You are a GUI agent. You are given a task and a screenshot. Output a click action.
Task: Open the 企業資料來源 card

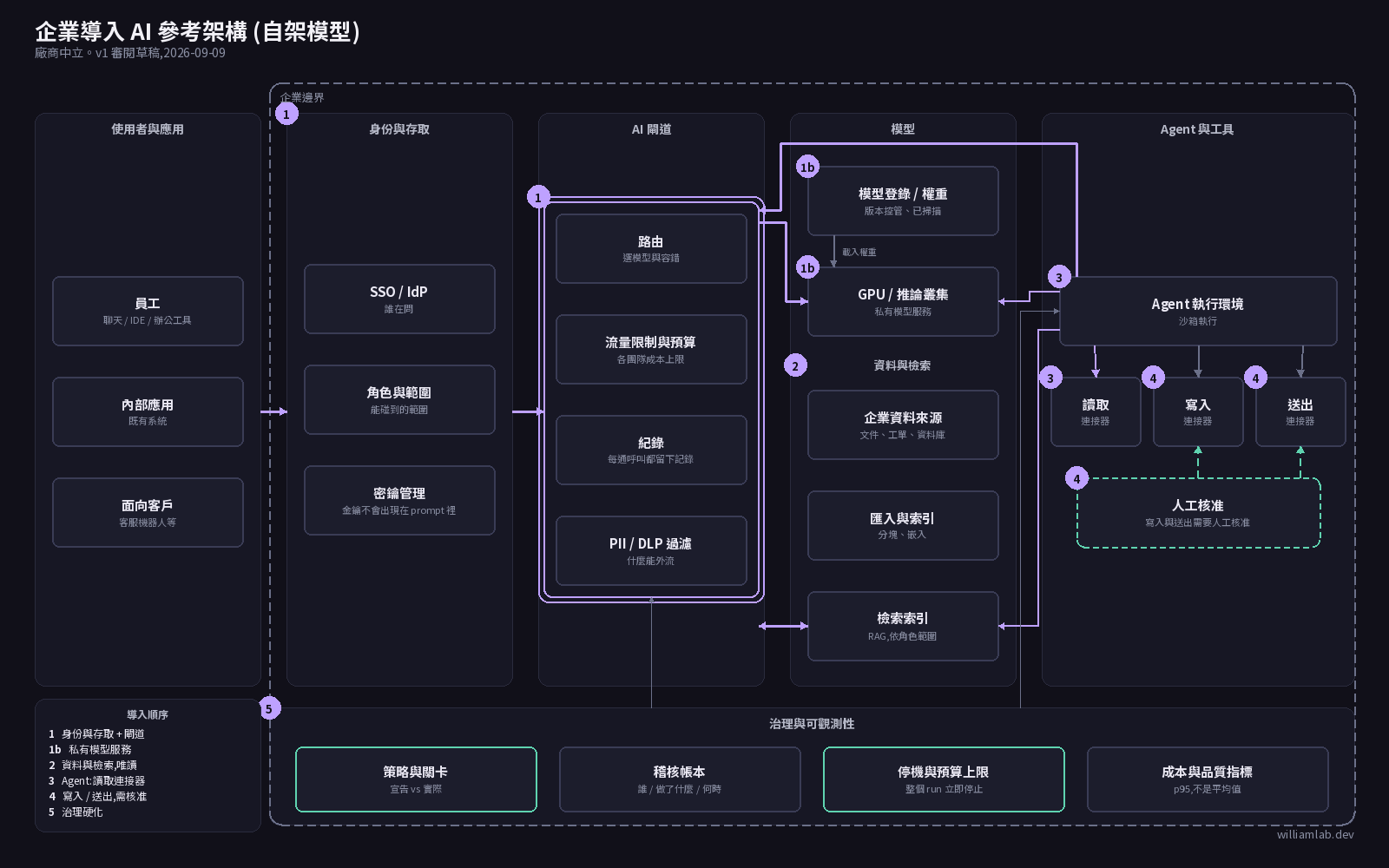coord(903,424)
